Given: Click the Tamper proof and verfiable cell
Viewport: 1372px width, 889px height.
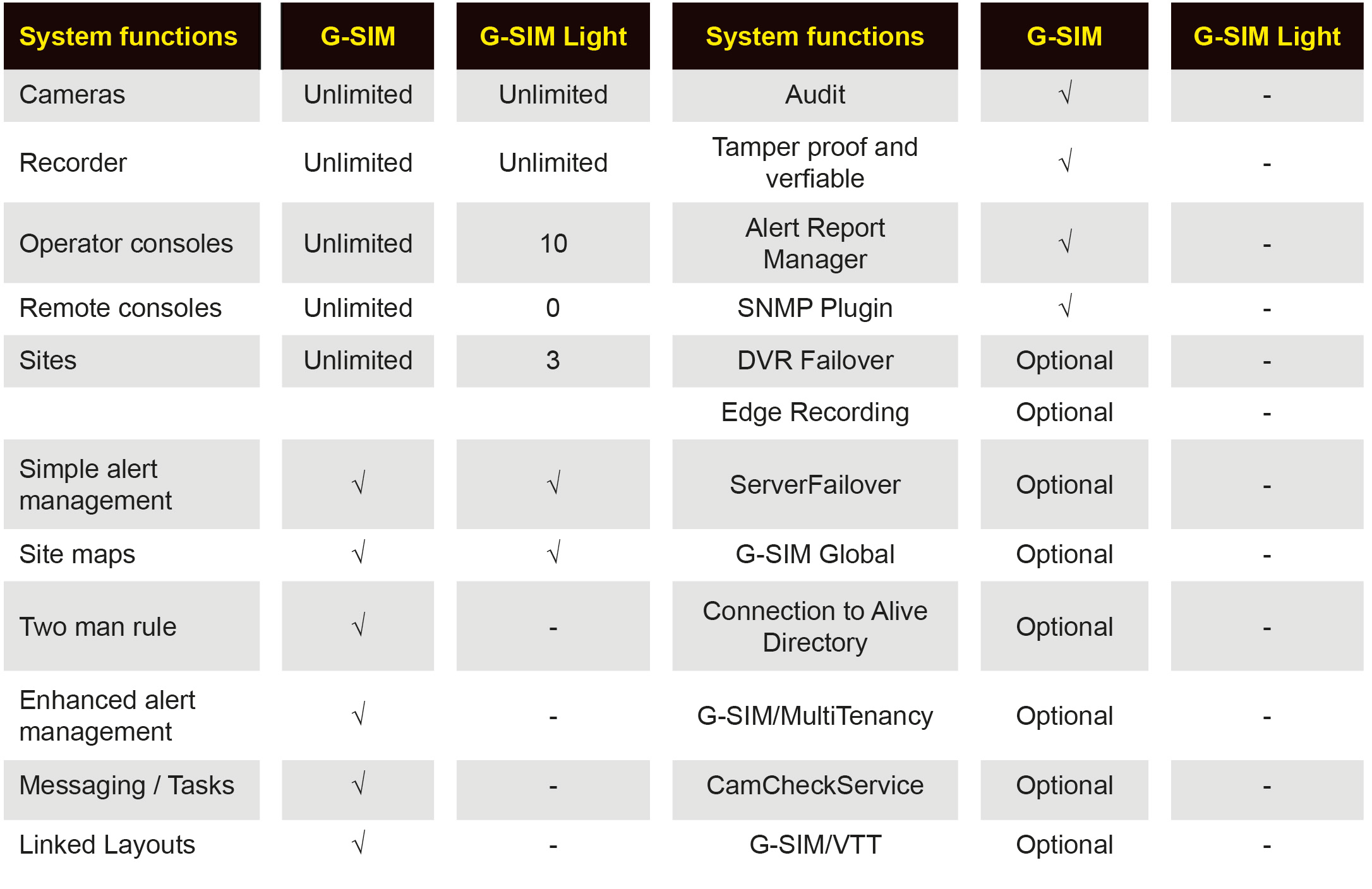Looking at the screenshot, I should click(815, 163).
